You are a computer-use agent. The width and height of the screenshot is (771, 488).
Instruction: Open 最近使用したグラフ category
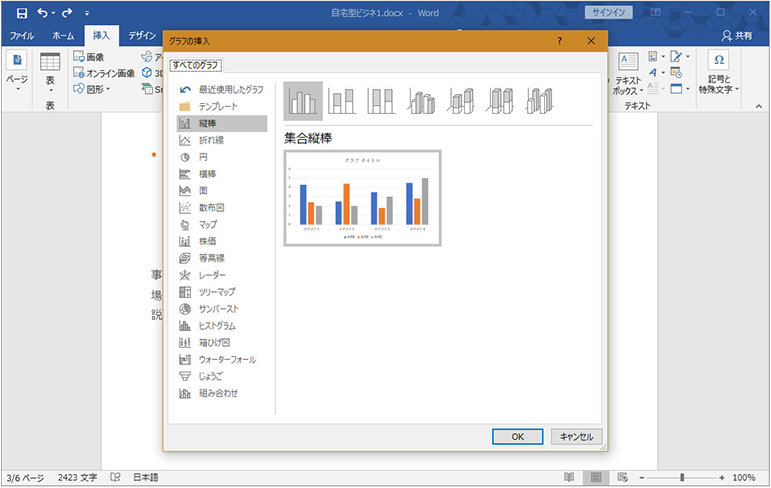click(x=222, y=90)
